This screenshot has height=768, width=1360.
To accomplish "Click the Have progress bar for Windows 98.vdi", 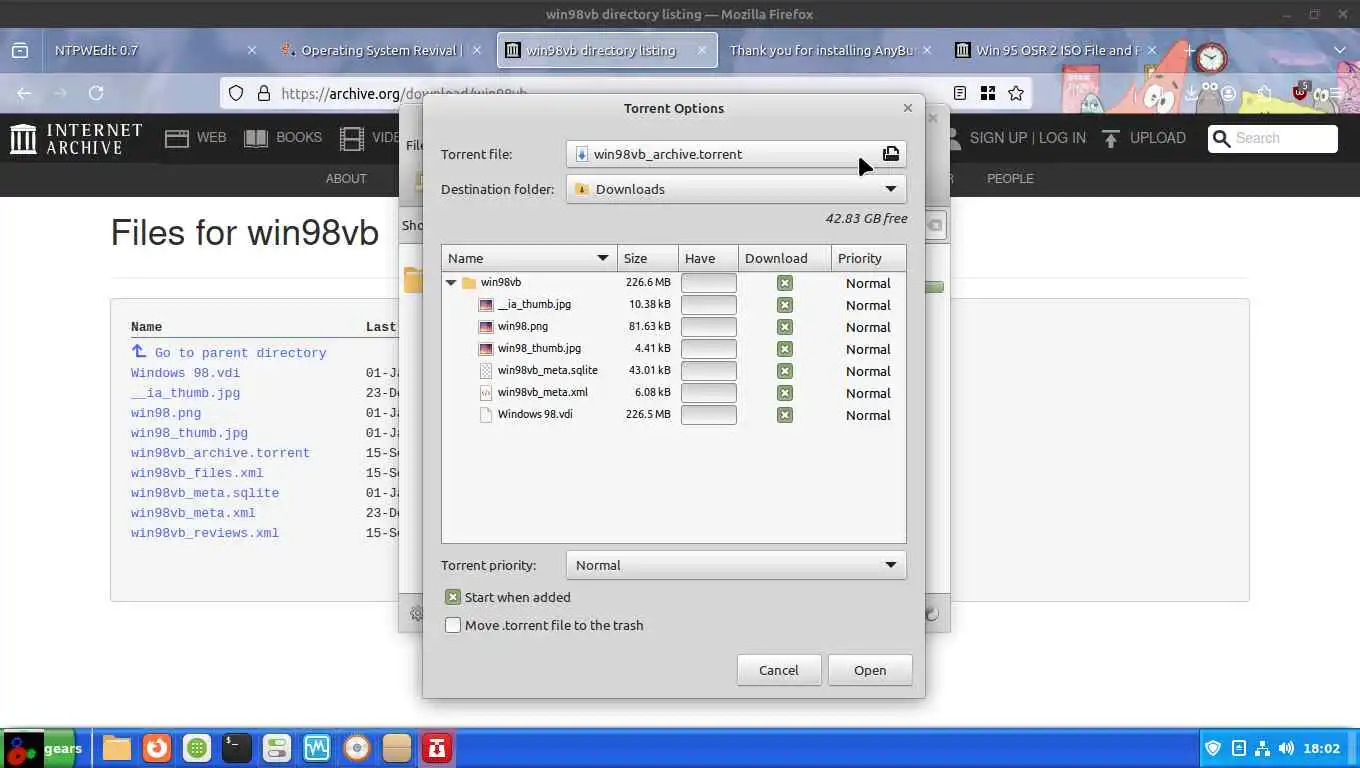I will [x=709, y=415].
